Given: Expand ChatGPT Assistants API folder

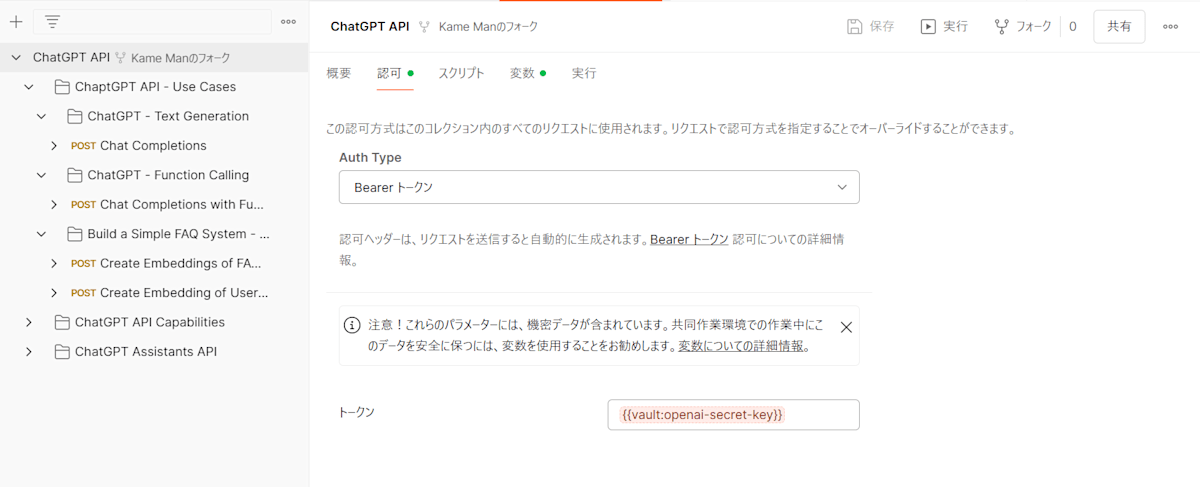Looking at the screenshot, I should [29, 352].
